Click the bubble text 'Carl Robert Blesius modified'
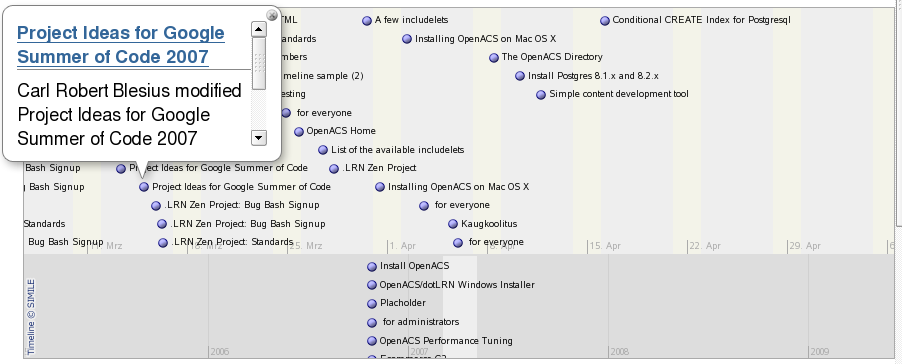 point(129,91)
